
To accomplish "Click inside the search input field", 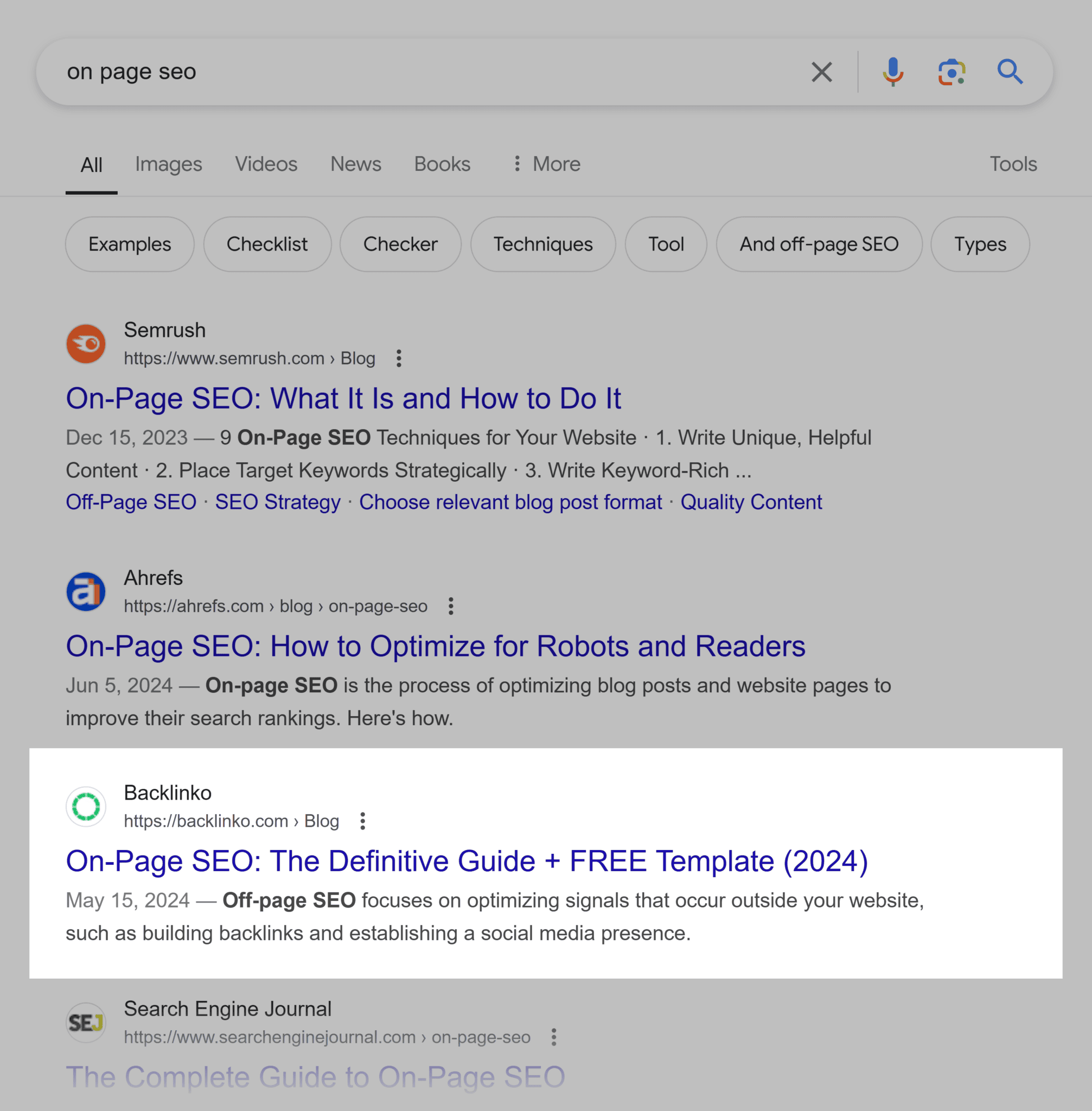I will pos(344,71).
